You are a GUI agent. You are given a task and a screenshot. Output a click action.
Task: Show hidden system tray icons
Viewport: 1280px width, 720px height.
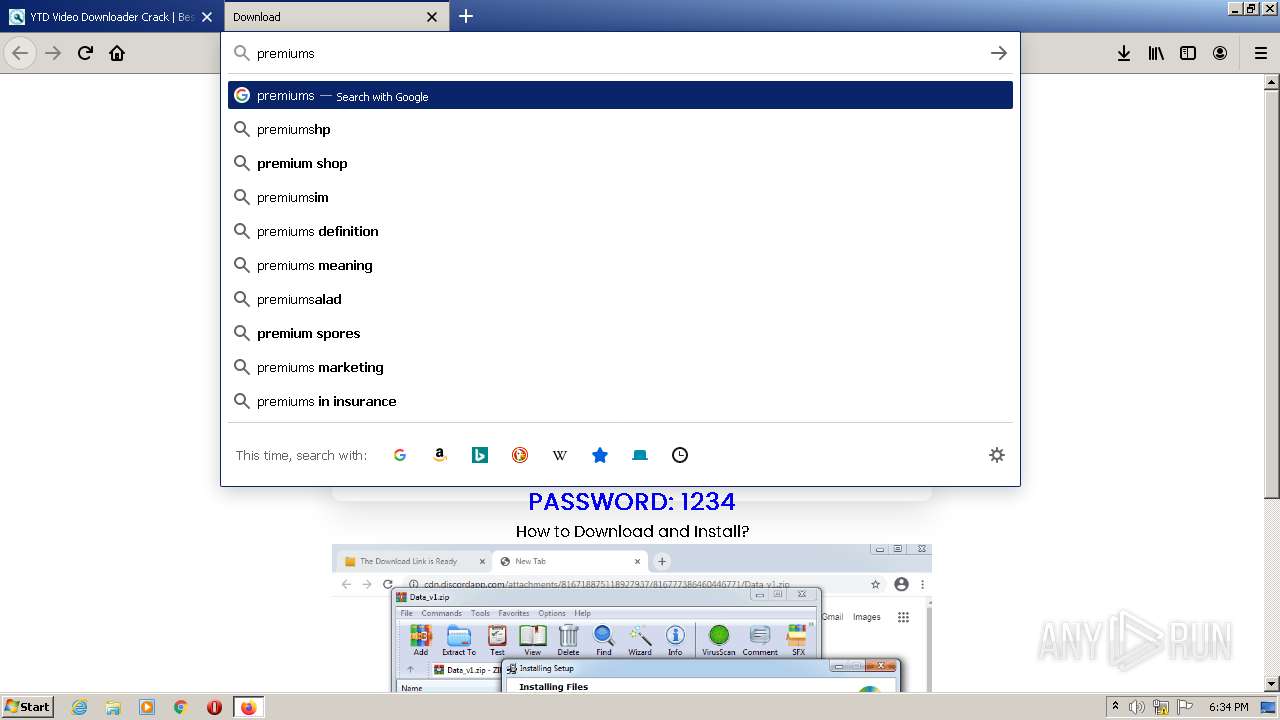click(1115, 707)
